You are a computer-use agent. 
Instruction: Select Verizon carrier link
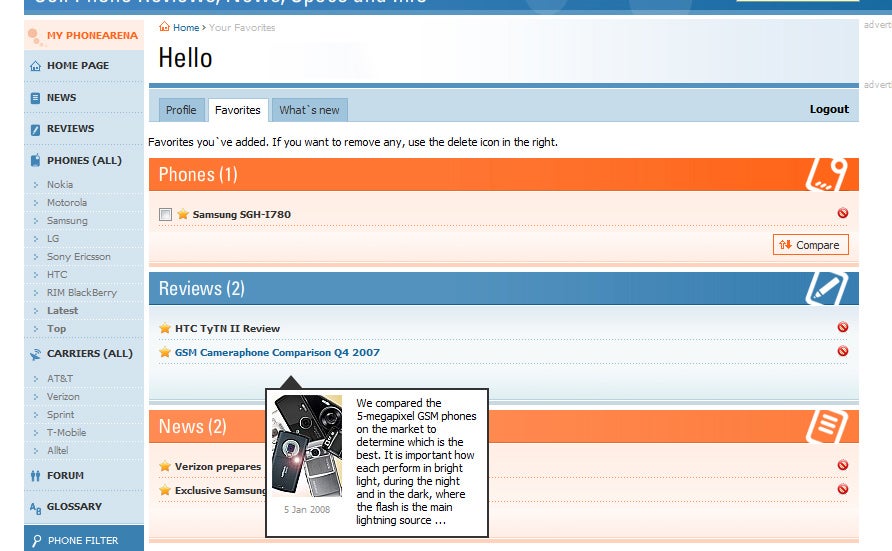[x=63, y=396]
